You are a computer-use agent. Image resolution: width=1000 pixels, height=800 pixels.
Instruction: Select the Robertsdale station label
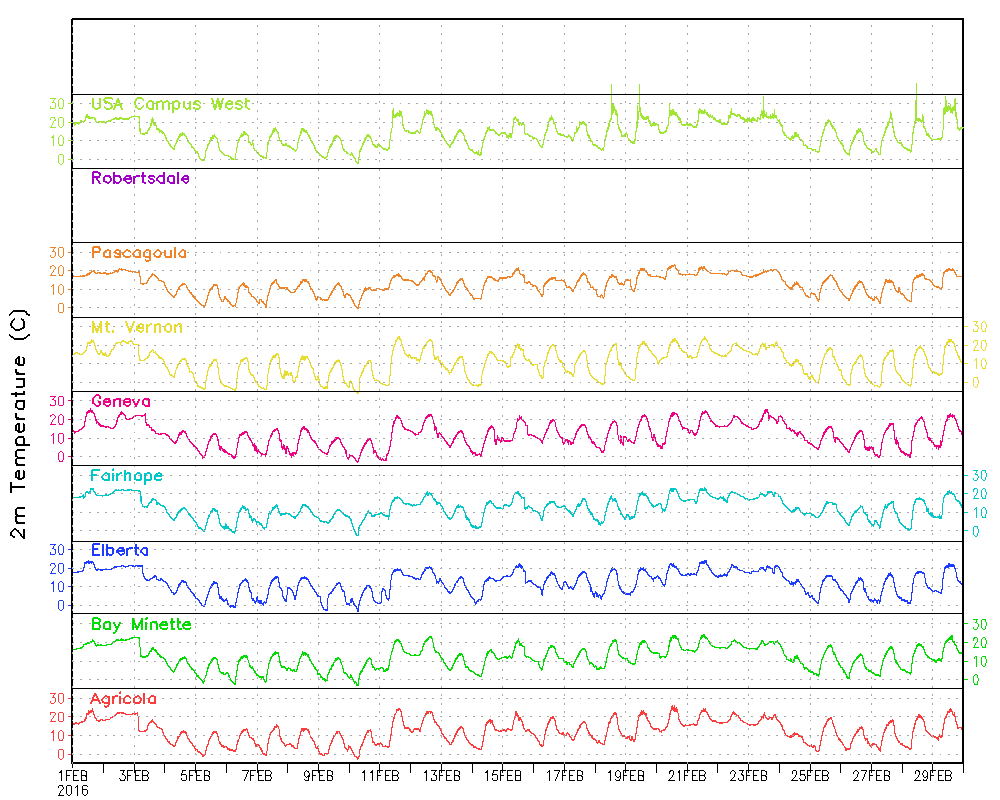pos(140,178)
